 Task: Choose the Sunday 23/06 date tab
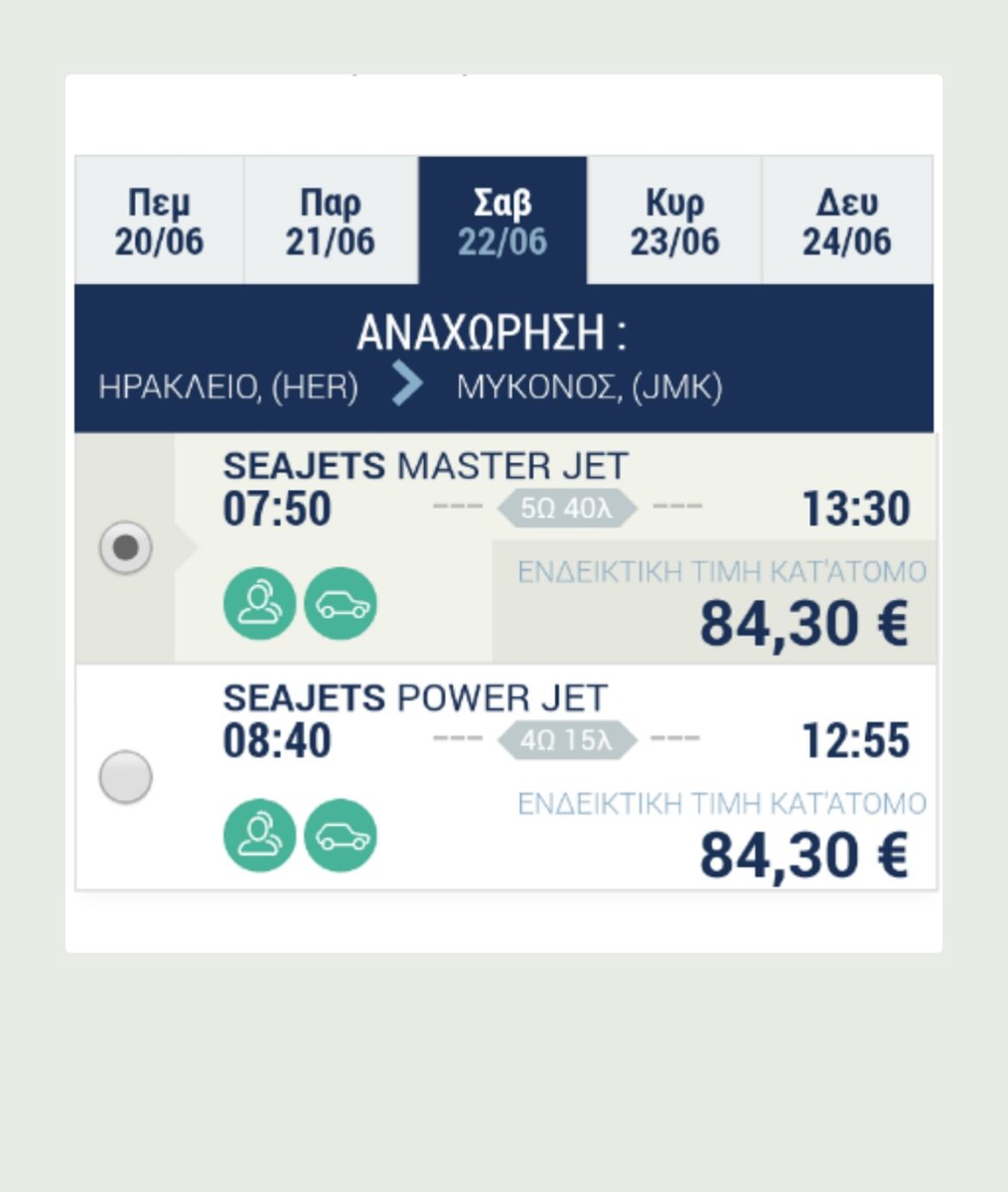coord(674,222)
